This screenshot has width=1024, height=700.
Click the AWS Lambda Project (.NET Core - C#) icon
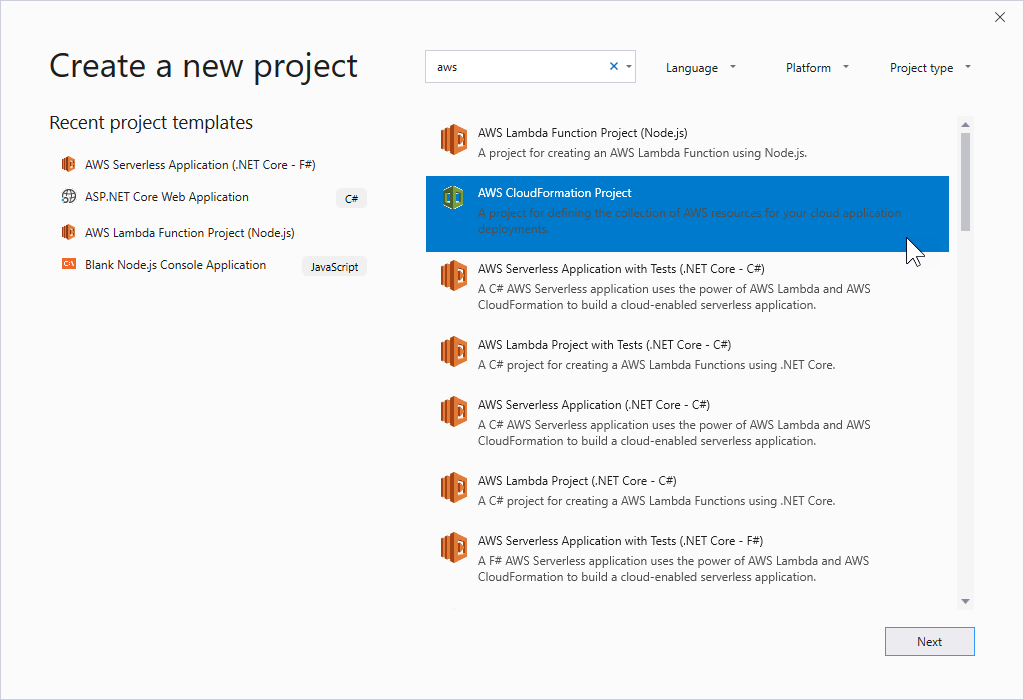(454, 487)
